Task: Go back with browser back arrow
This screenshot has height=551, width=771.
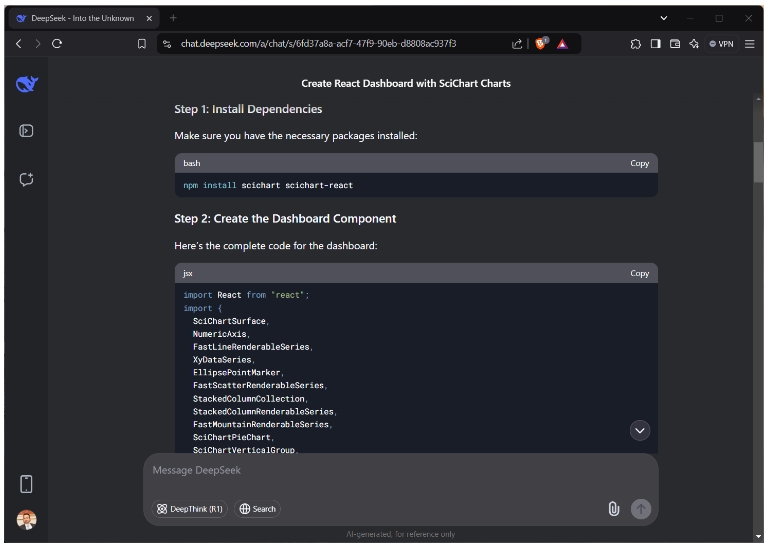Action: click(19, 44)
